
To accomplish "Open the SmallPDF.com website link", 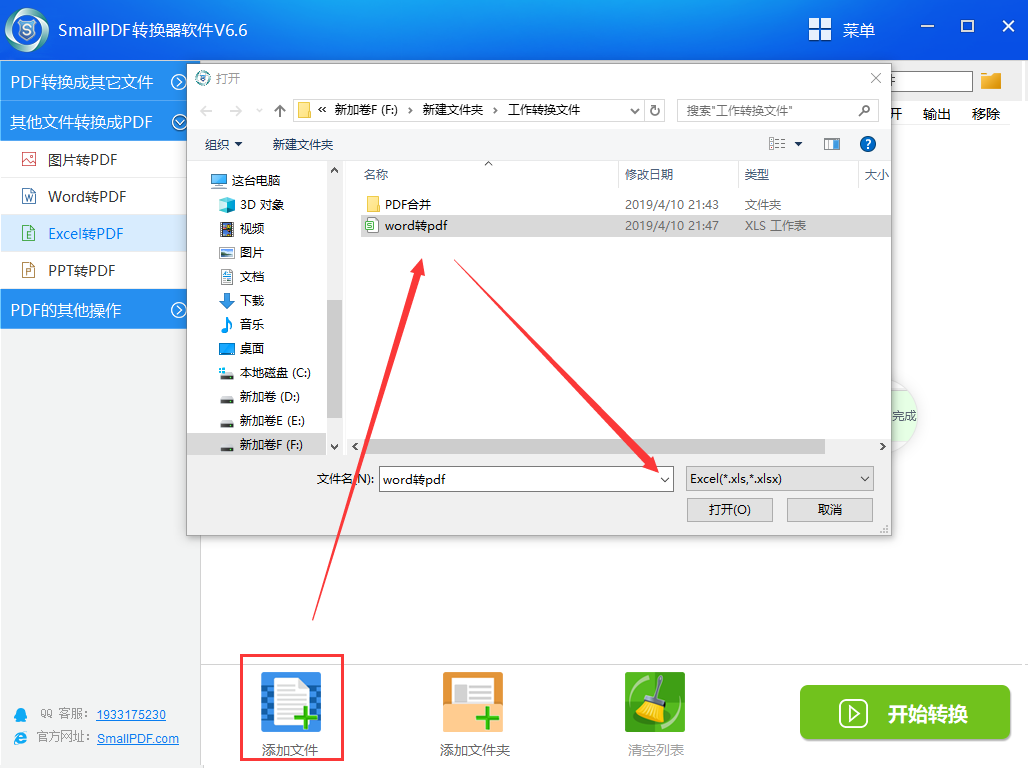I will pyautogui.click(x=138, y=738).
